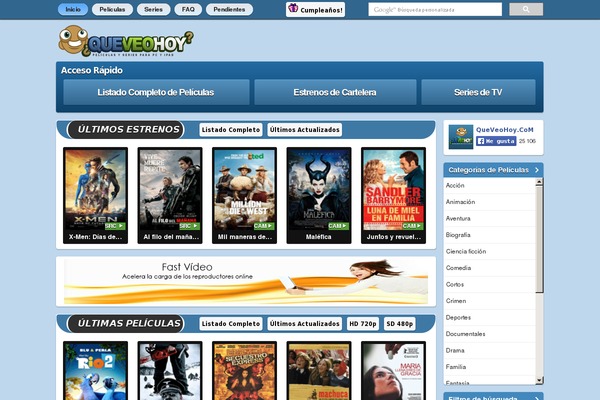Filter by SD 480p
This screenshot has width=600, height=400.
coord(399,323)
